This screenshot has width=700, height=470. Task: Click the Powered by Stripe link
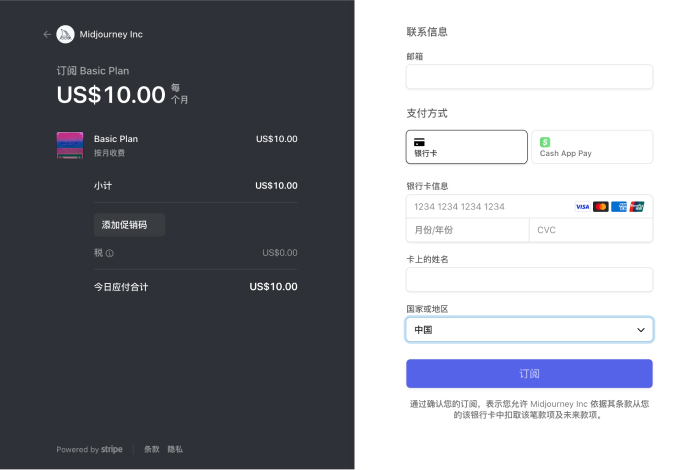[89, 449]
